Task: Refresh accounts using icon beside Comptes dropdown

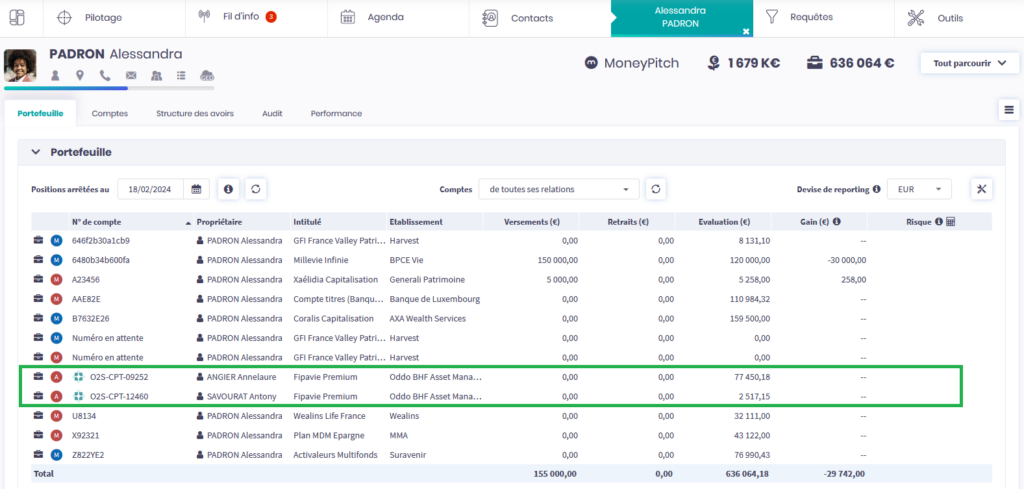Action: pos(655,189)
